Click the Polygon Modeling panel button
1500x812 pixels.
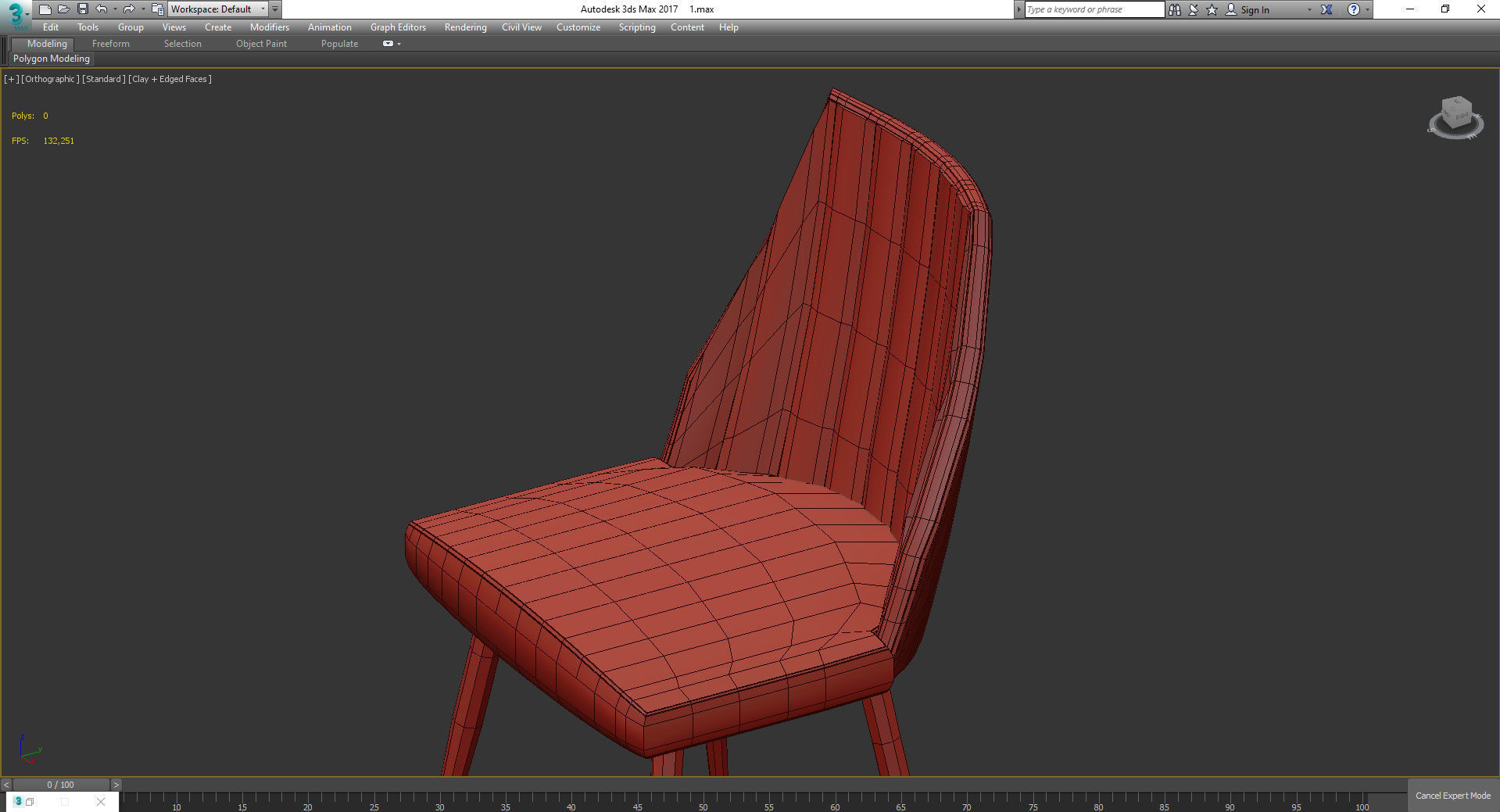coord(52,59)
